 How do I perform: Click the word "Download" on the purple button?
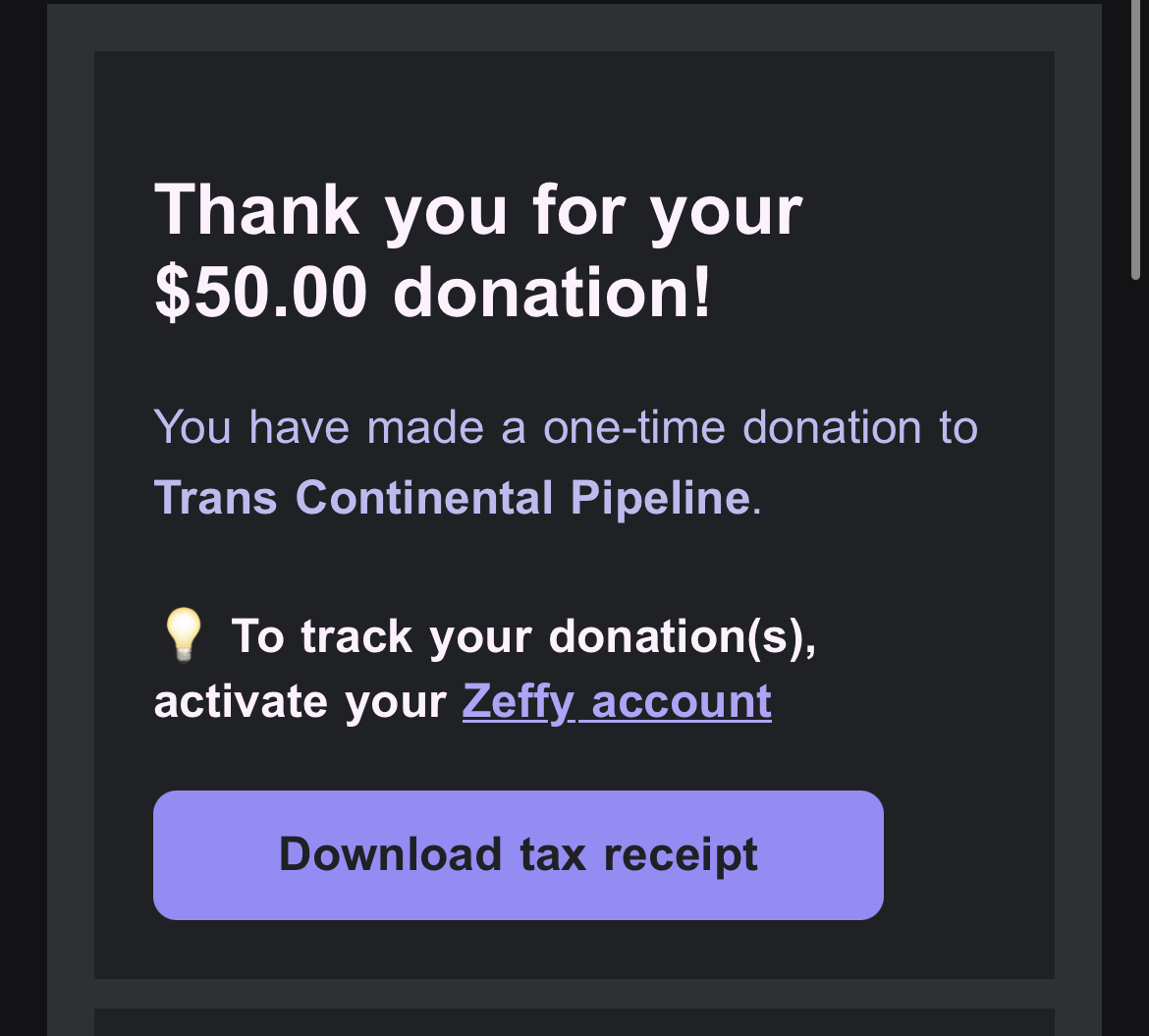(x=390, y=854)
